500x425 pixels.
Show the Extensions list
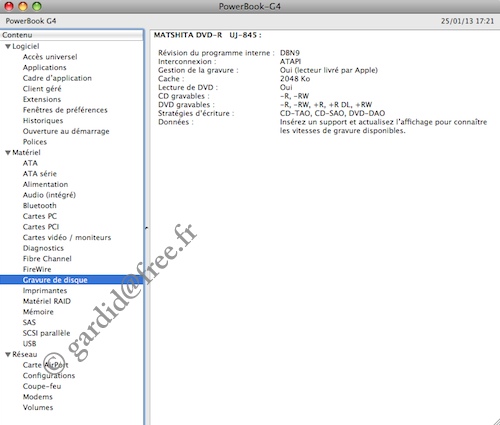tap(42, 99)
